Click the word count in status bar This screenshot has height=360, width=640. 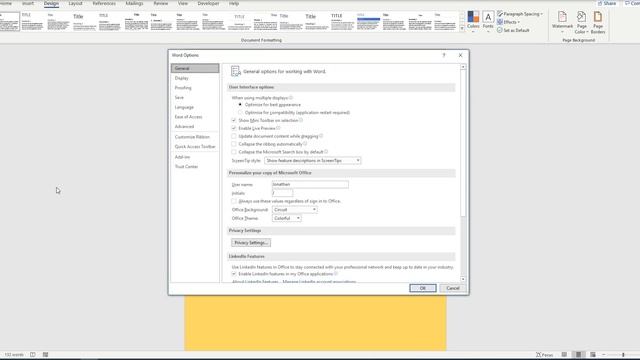coord(13,355)
